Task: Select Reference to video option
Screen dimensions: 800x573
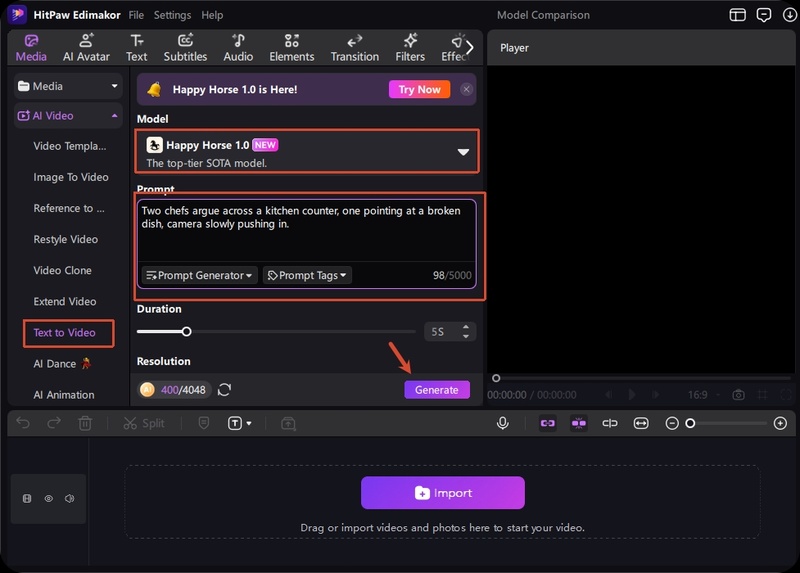Action: (x=69, y=208)
